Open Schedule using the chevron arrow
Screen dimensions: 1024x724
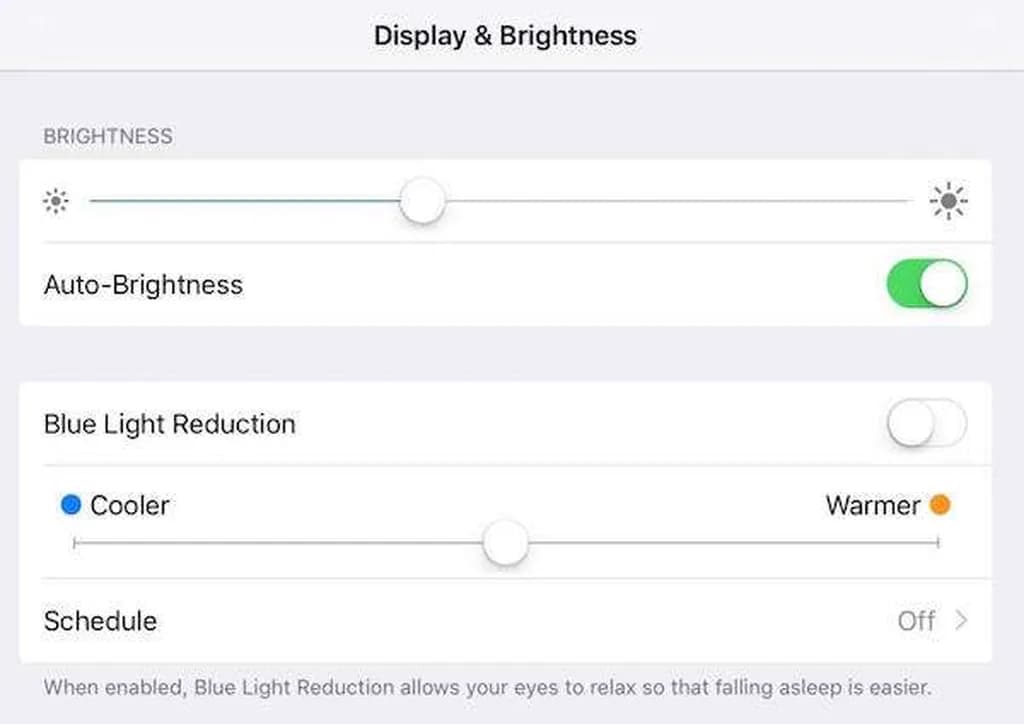click(x=961, y=621)
